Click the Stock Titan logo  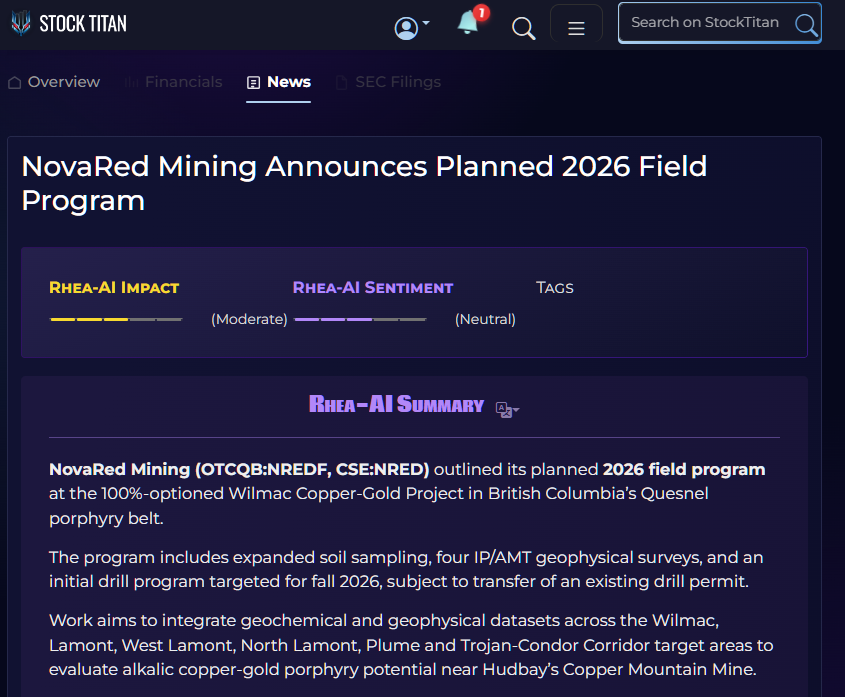68,24
